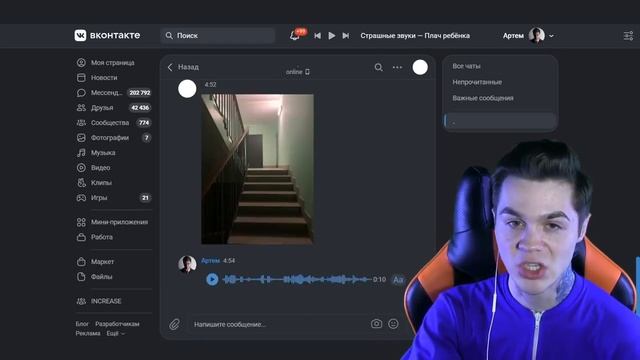Play the 0:10 voice message

pyautogui.click(x=212, y=280)
